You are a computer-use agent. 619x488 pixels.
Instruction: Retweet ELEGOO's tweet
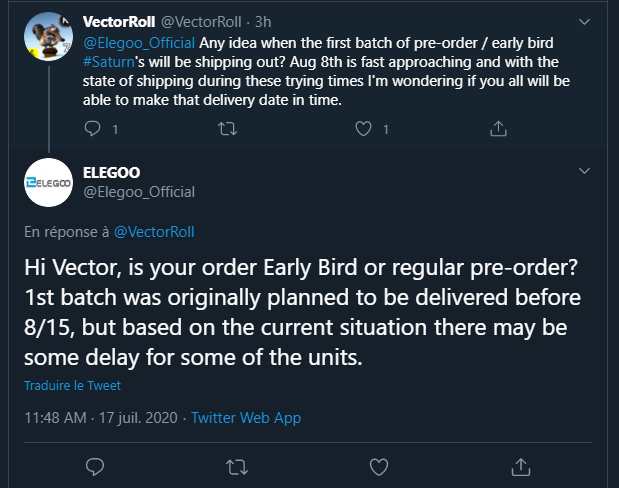[x=237, y=466]
